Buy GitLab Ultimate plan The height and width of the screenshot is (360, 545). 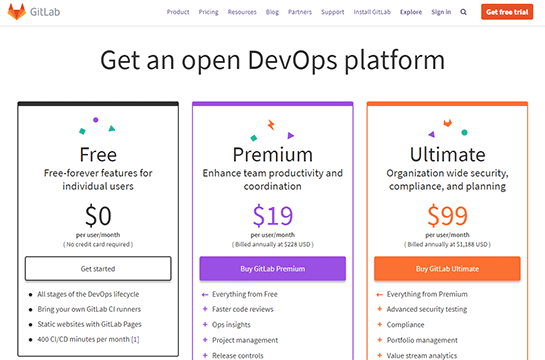pos(447,269)
